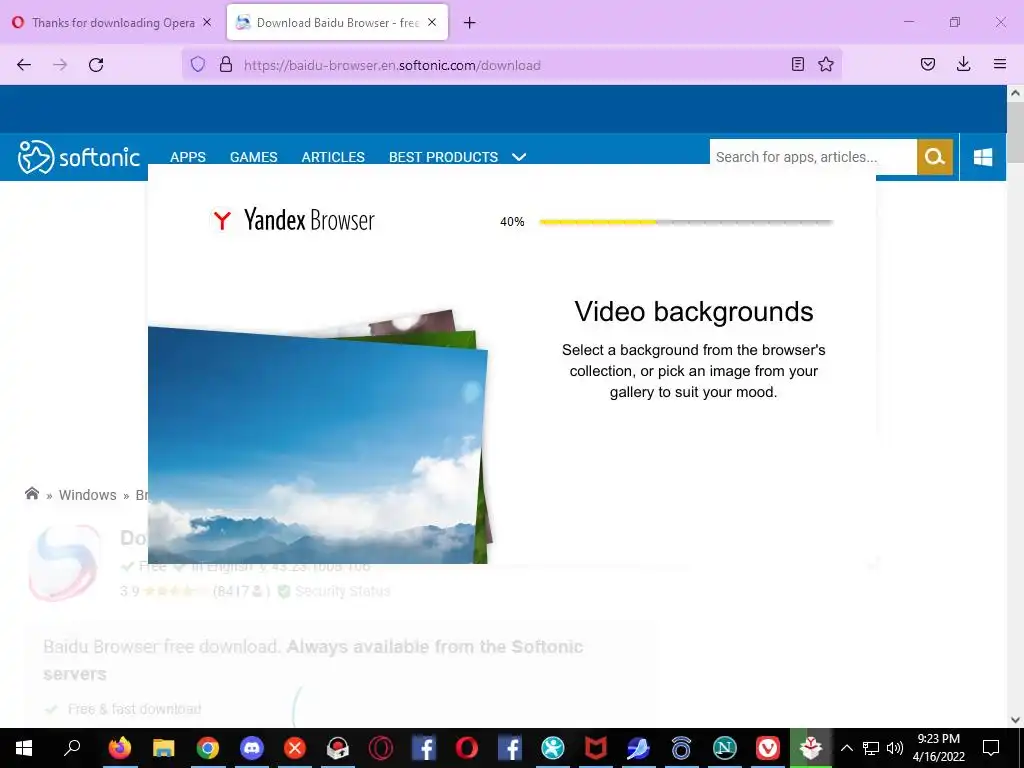Select the Windows platform icon
Image resolution: width=1024 pixels, height=768 pixels.
(x=983, y=157)
